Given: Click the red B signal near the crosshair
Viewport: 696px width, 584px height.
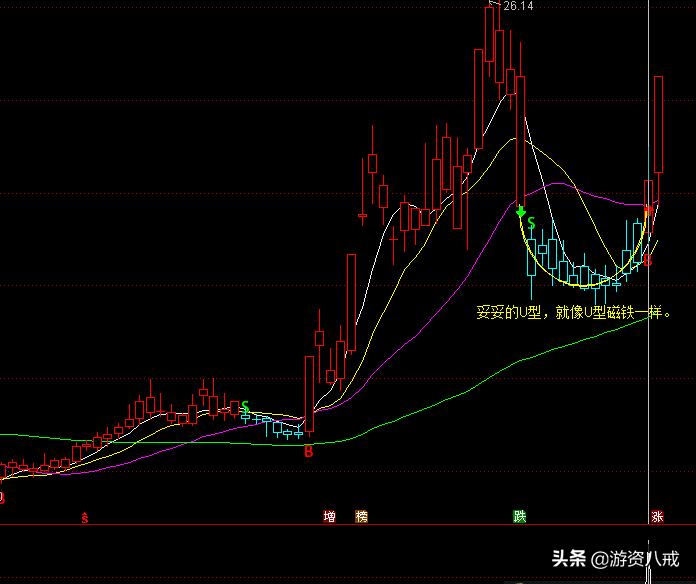Looking at the screenshot, I should click(648, 260).
